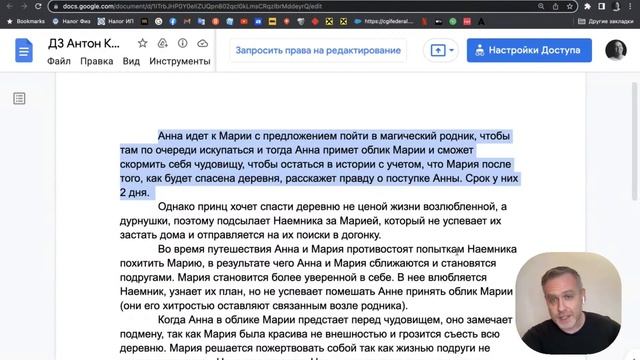Open the https://cgifederal... bookmark
Viewport: 640px width, 360px height.
(x=384, y=21)
